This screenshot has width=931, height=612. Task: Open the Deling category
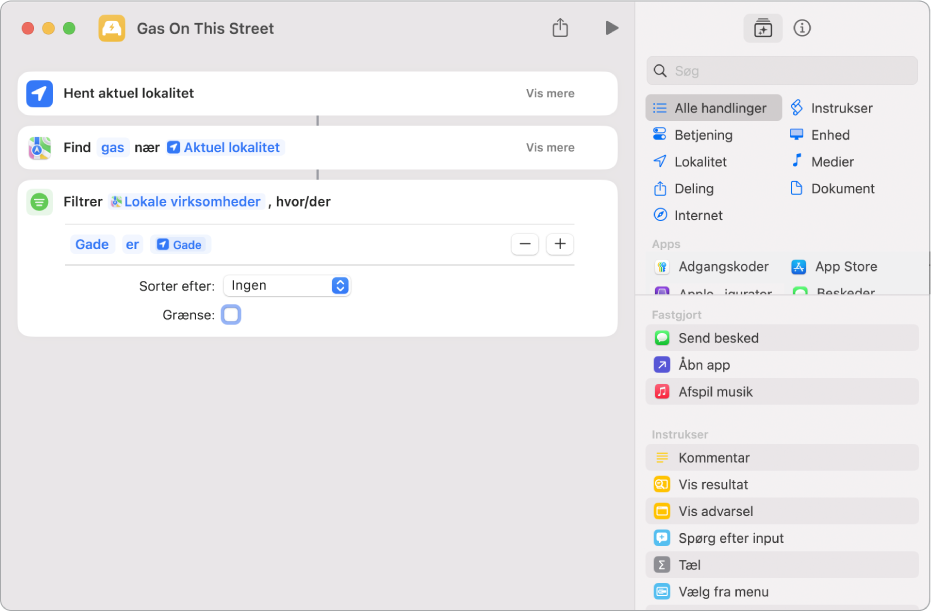(x=683, y=189)
